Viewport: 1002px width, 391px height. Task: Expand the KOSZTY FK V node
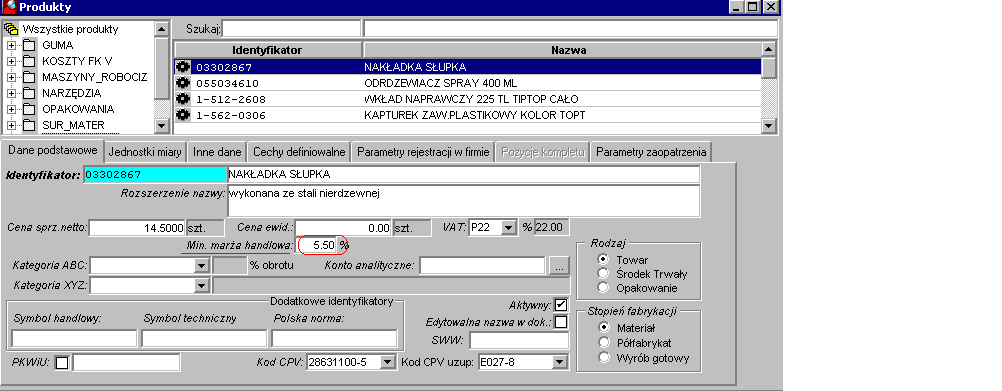pyautogui.click(x=11, y=61)
